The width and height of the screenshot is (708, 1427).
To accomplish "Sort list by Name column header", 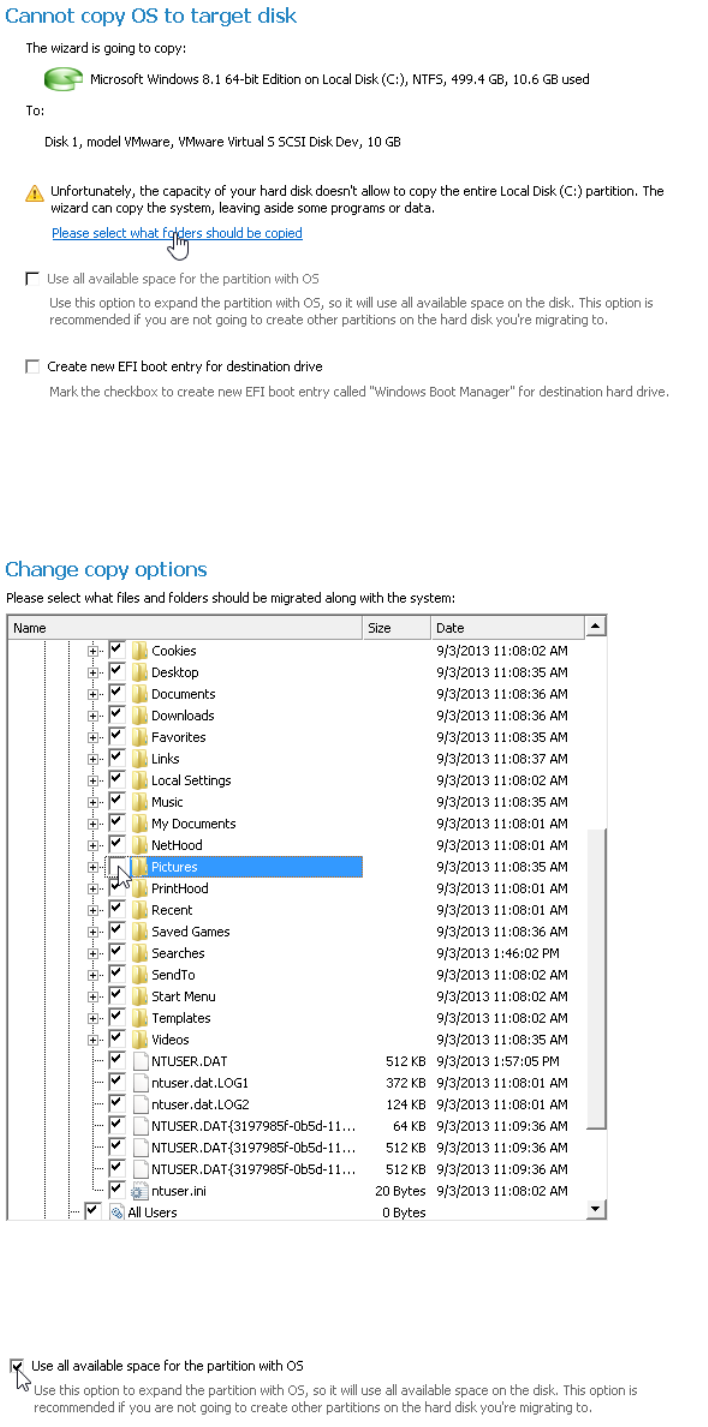I will 185,628.
